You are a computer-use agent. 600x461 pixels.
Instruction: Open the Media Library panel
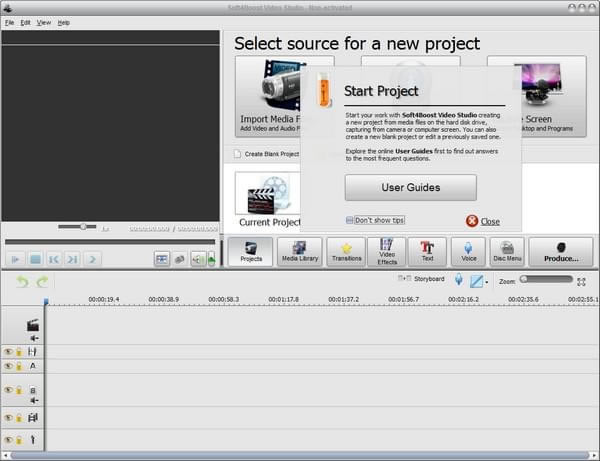tap(299, 252)
